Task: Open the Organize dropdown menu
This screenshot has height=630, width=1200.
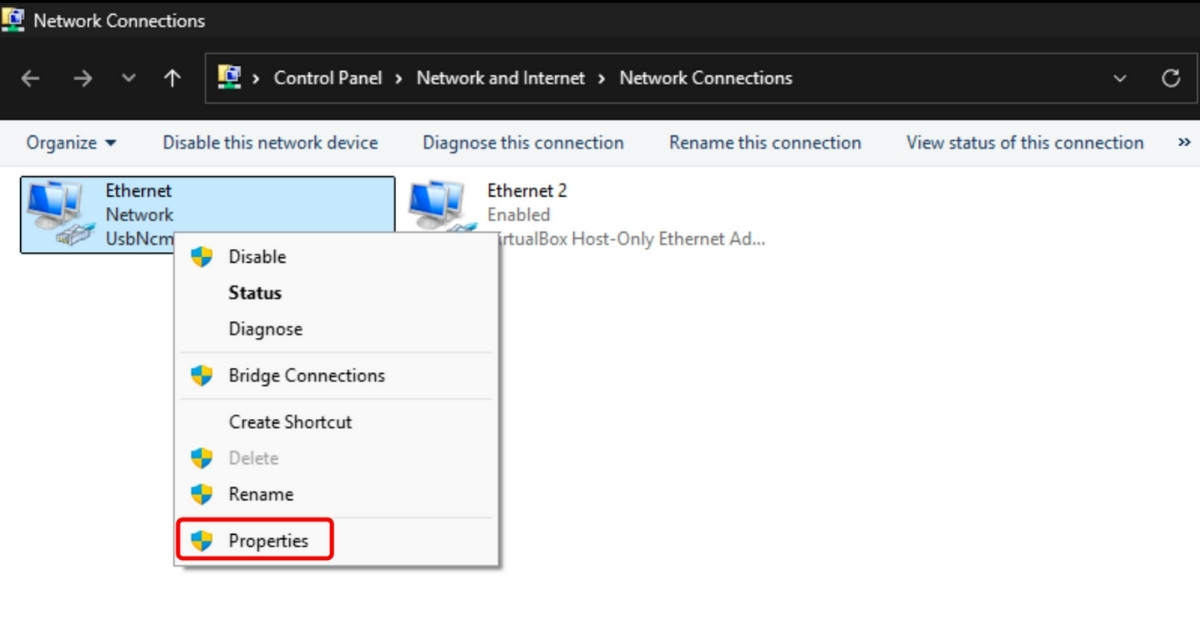Action: [x=71, y=143]
